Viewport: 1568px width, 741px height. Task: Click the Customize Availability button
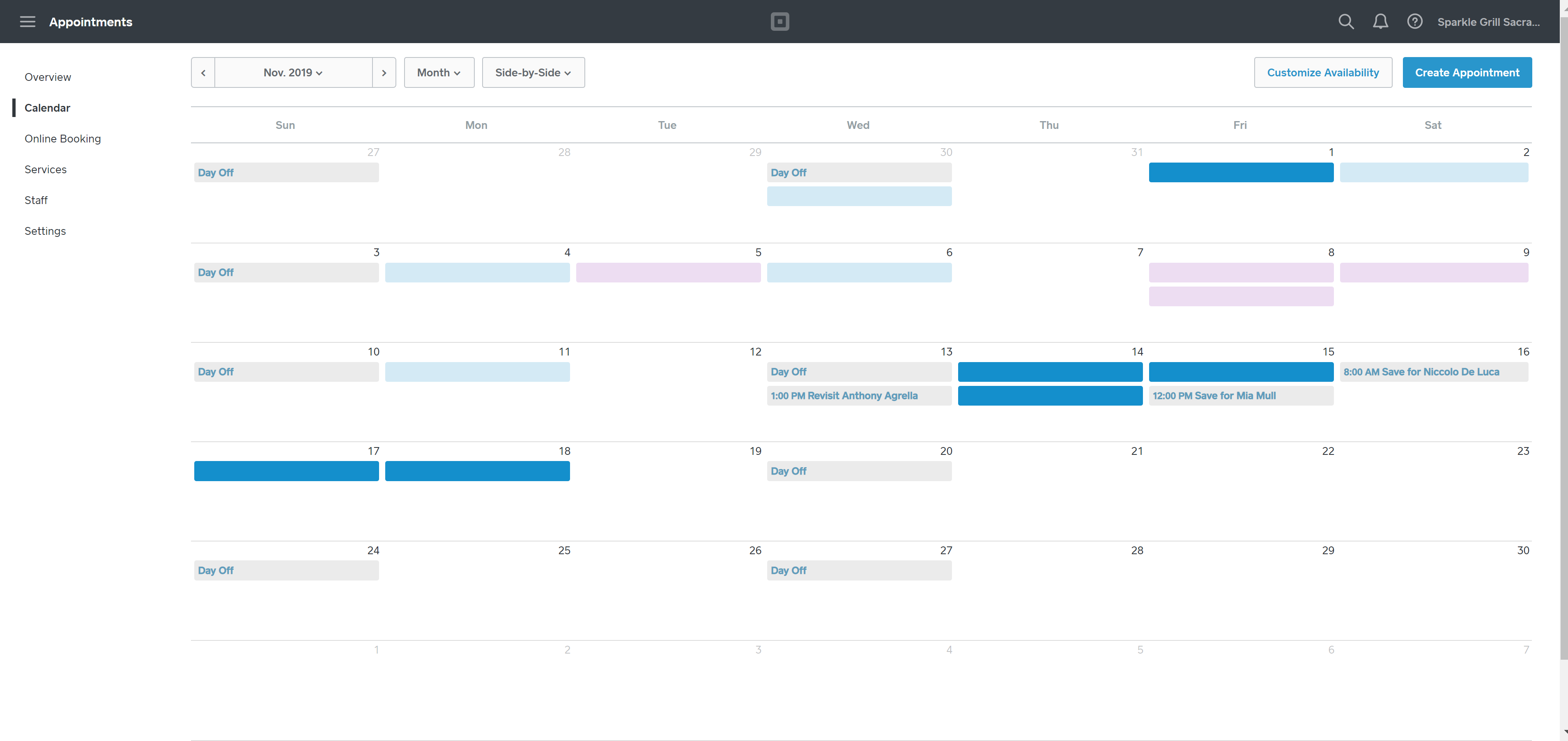click(1323, 72)
